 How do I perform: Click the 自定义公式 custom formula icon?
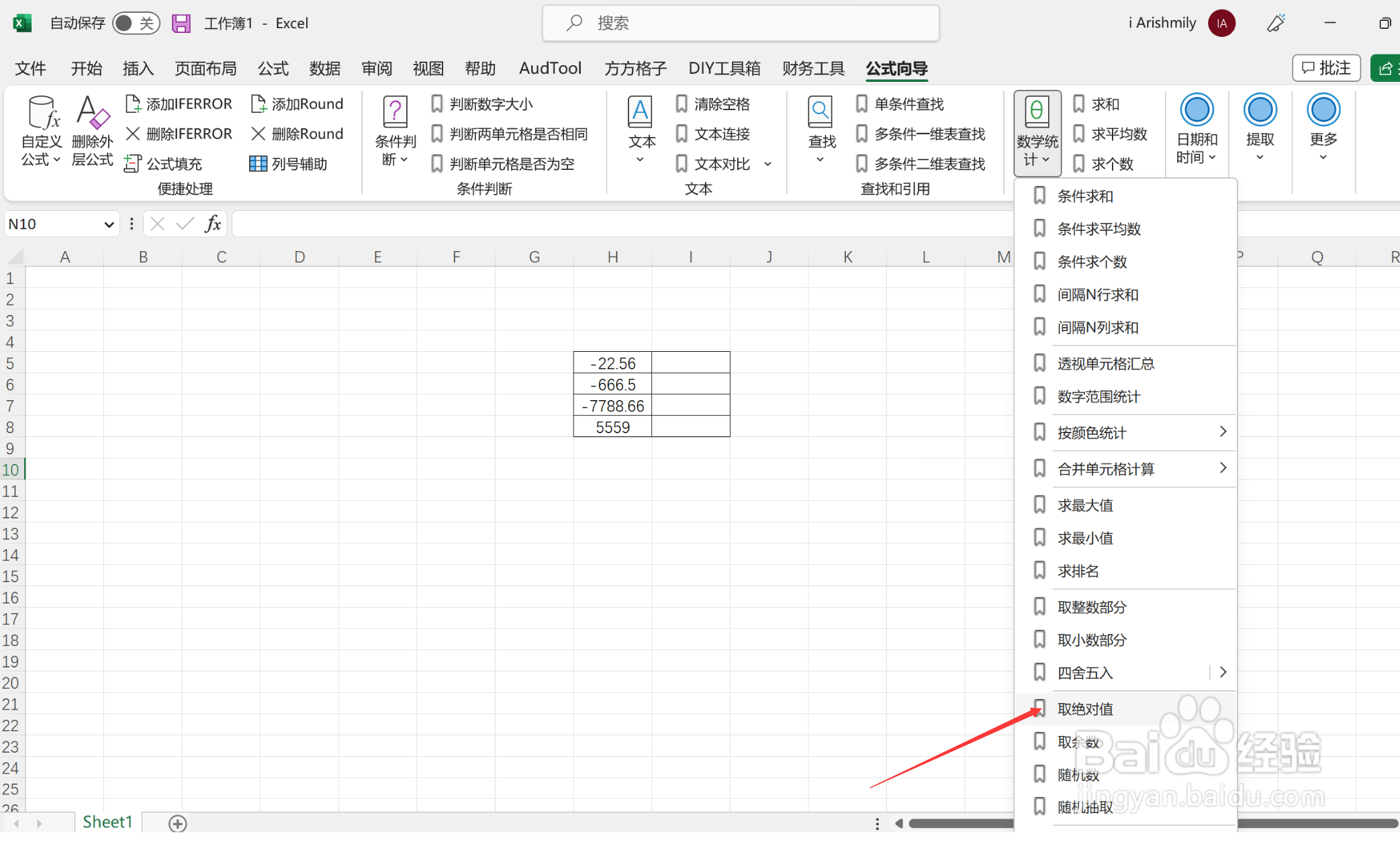tap(42, 113)
